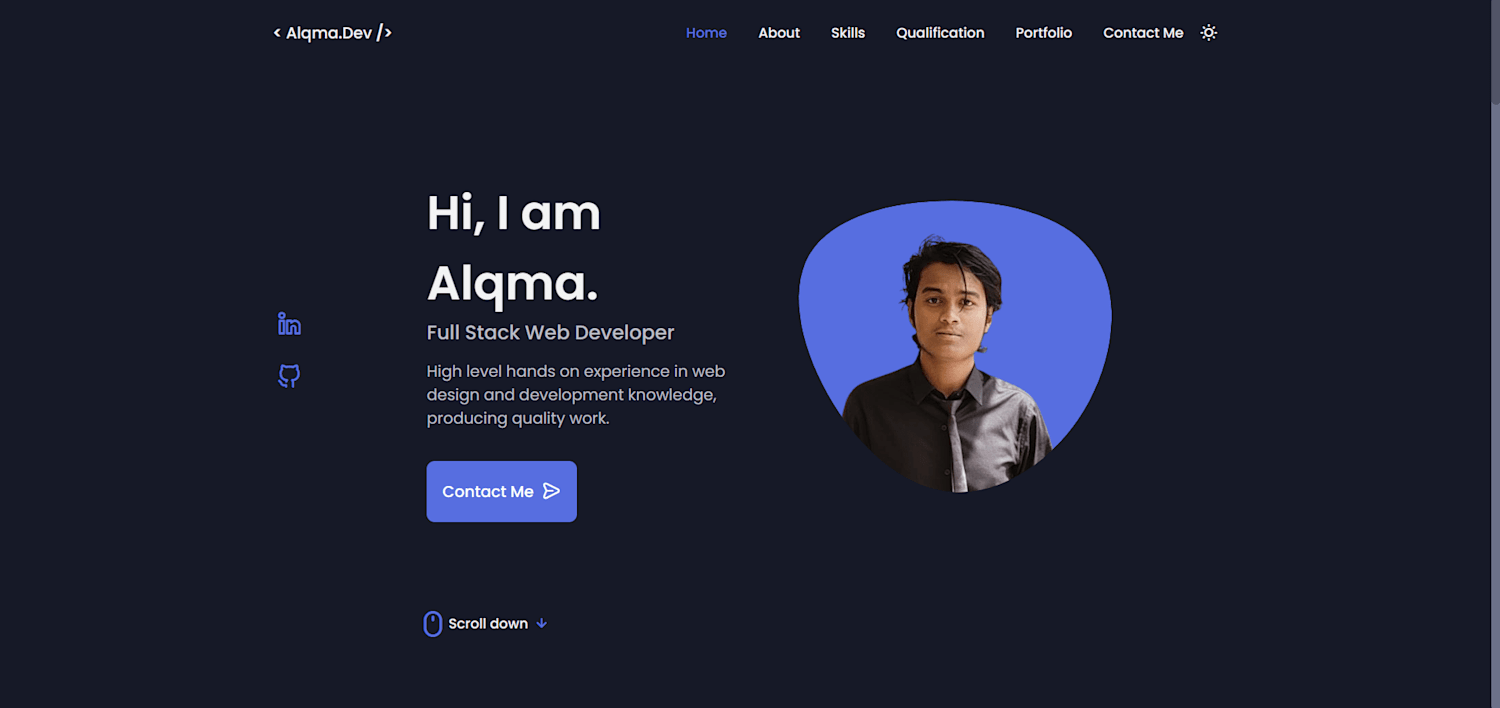Toggle the light/dark theme sun icon
This screenshot has height=708, width=1500.
1209,33
